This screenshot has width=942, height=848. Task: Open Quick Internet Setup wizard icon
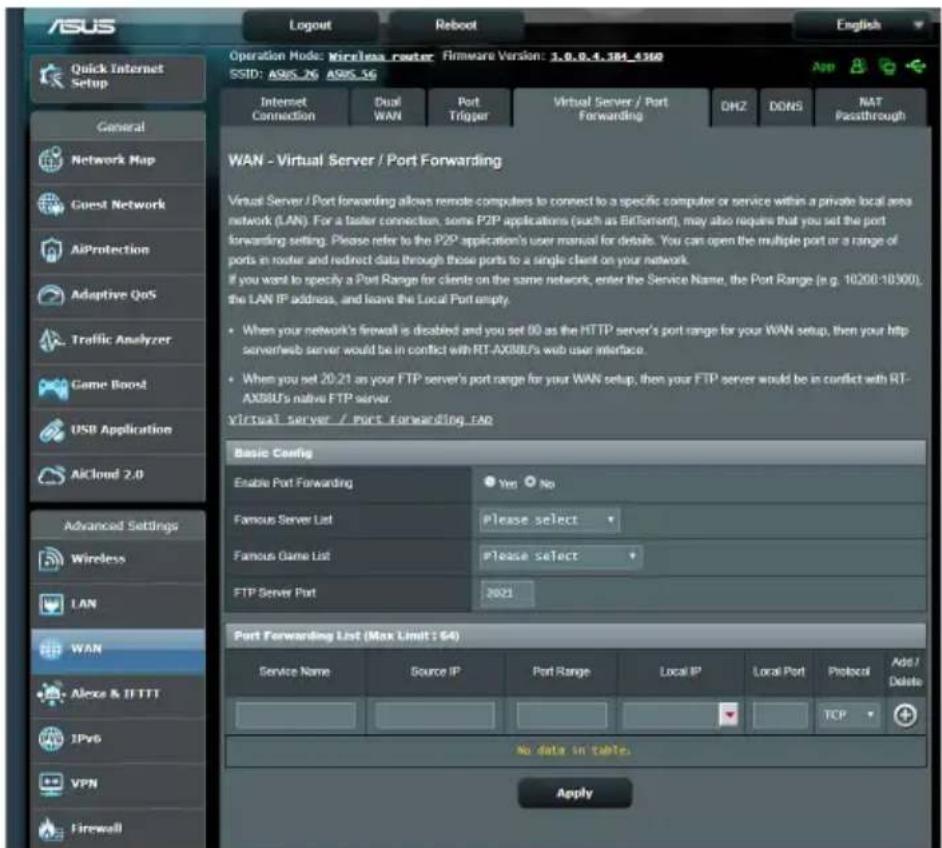point(50,76)
